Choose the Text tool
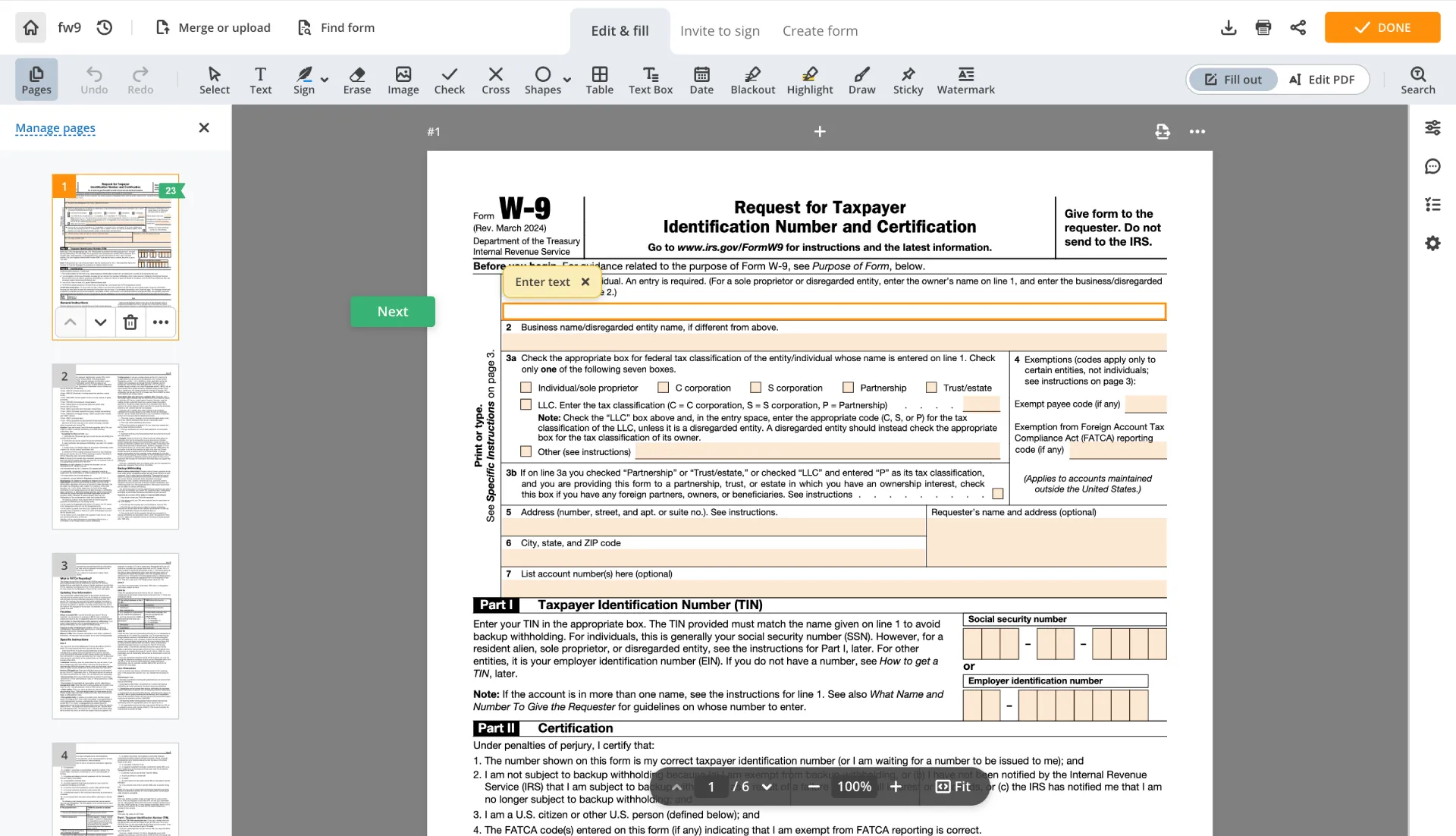This screenshot has height=836, width=1456. pyautogui.click(x=260, y=80)
